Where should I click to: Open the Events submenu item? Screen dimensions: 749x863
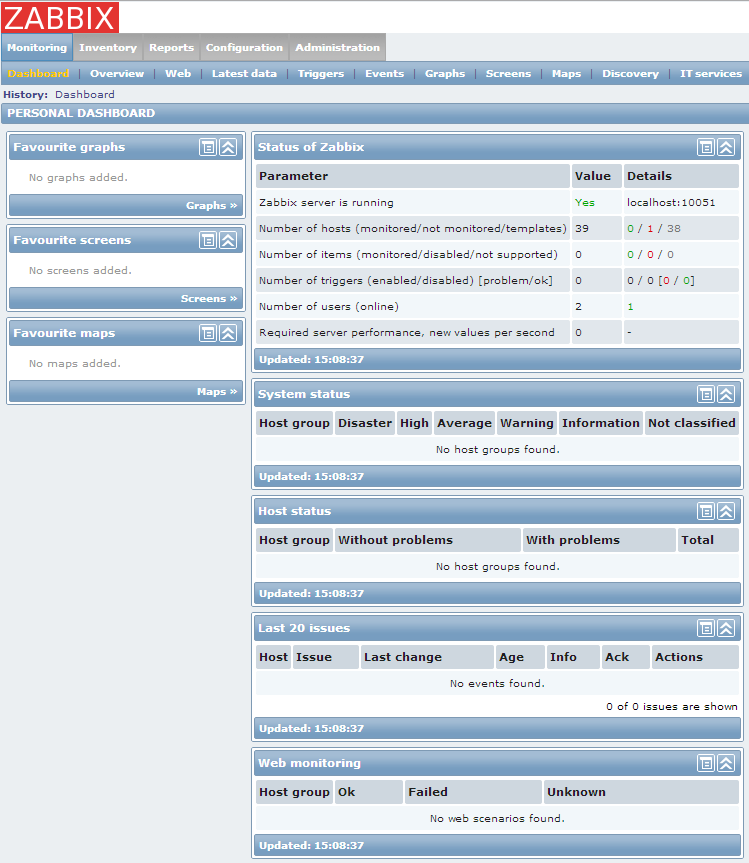pyautogui.click(x=385, y=74)
